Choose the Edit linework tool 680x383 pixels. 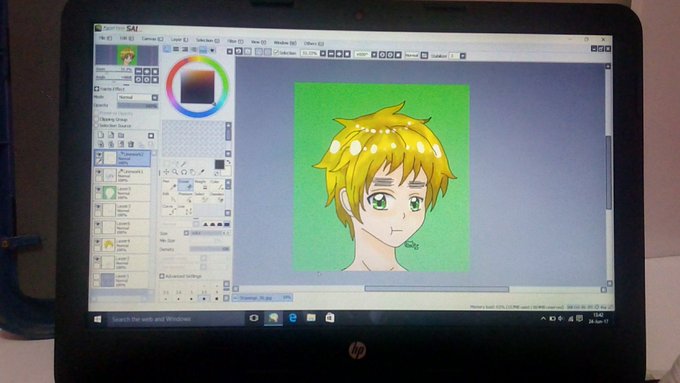[x=169, y=197]
